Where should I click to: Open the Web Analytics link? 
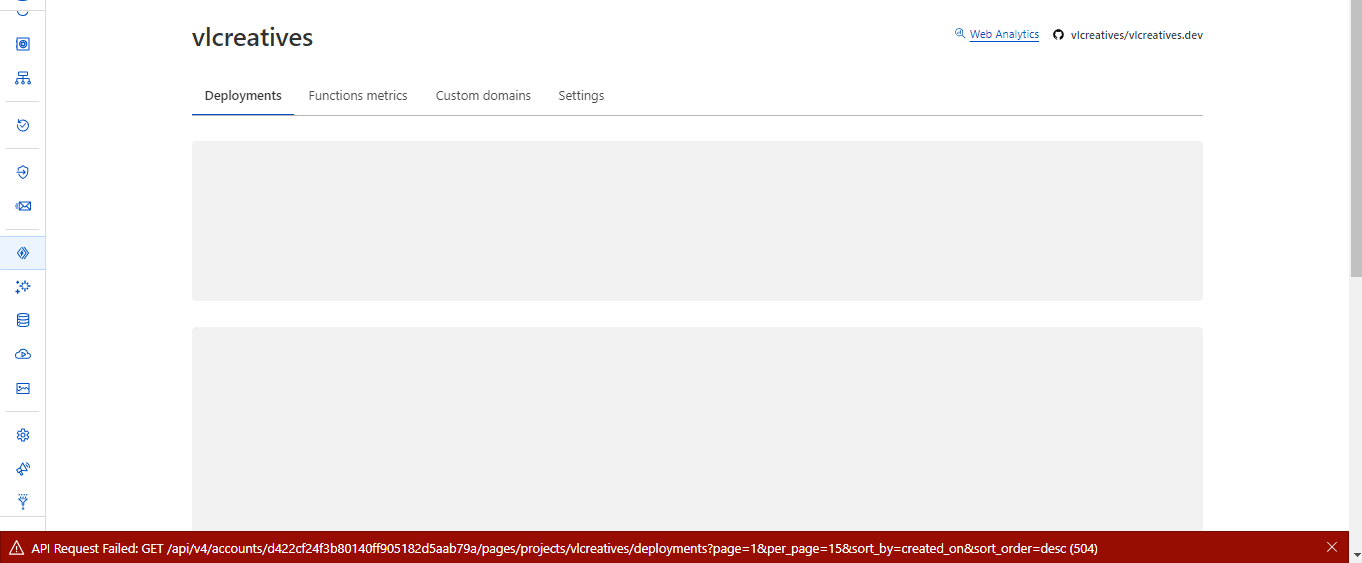(1004, 34)
